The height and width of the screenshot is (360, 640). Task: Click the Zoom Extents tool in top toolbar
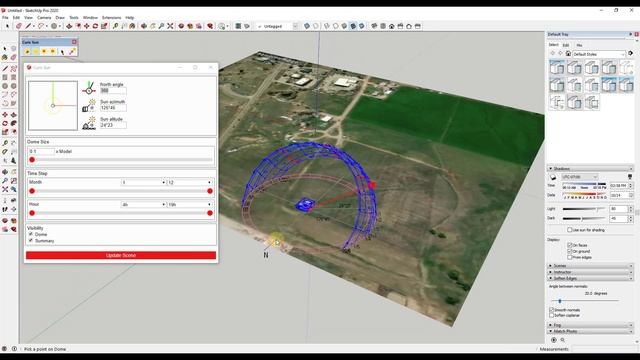point(170,26)
